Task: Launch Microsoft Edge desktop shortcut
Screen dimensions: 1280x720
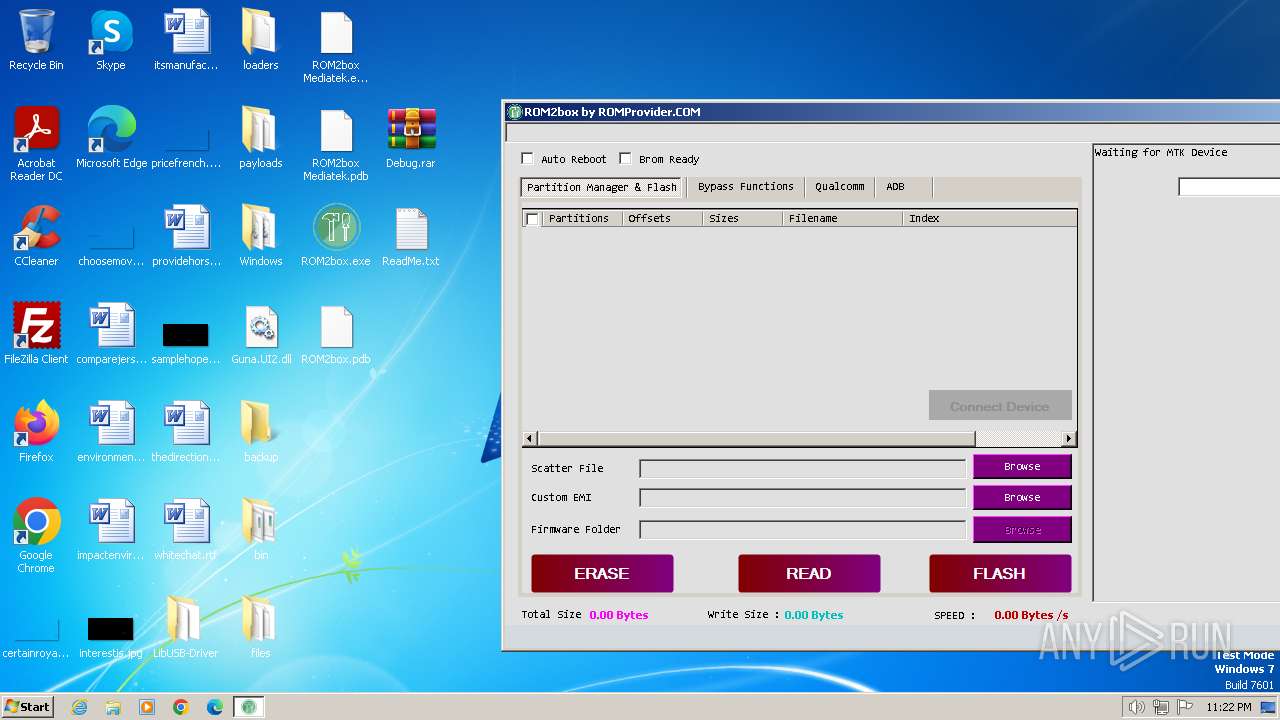Action: (x=111, y=138)
